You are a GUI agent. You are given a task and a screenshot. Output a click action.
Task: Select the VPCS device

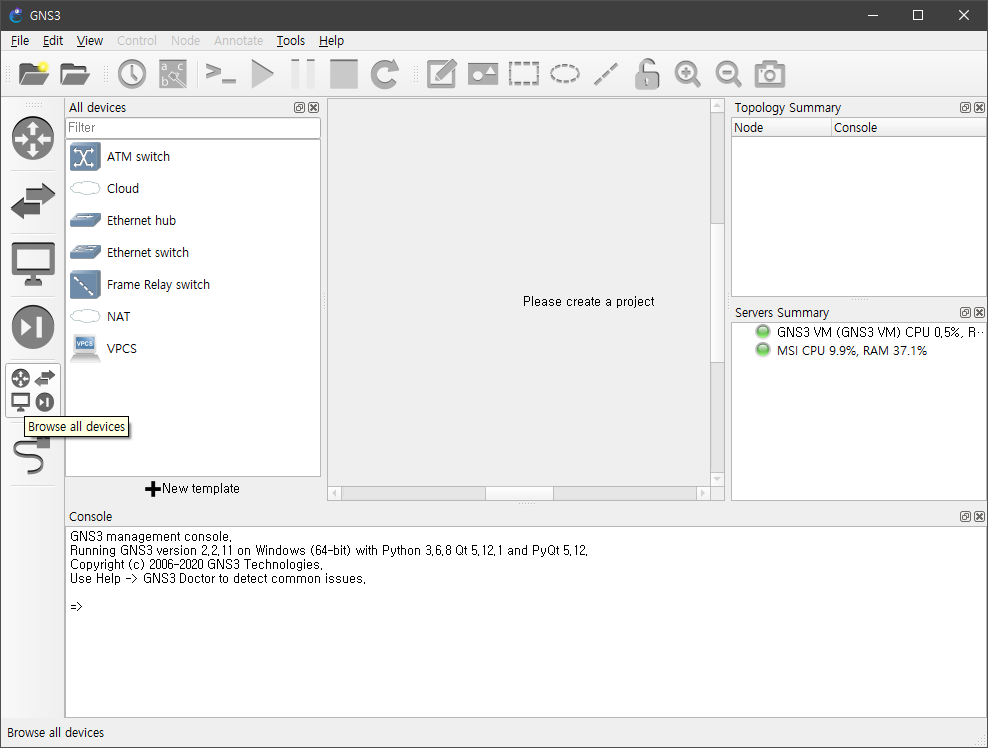coord(193,348)
